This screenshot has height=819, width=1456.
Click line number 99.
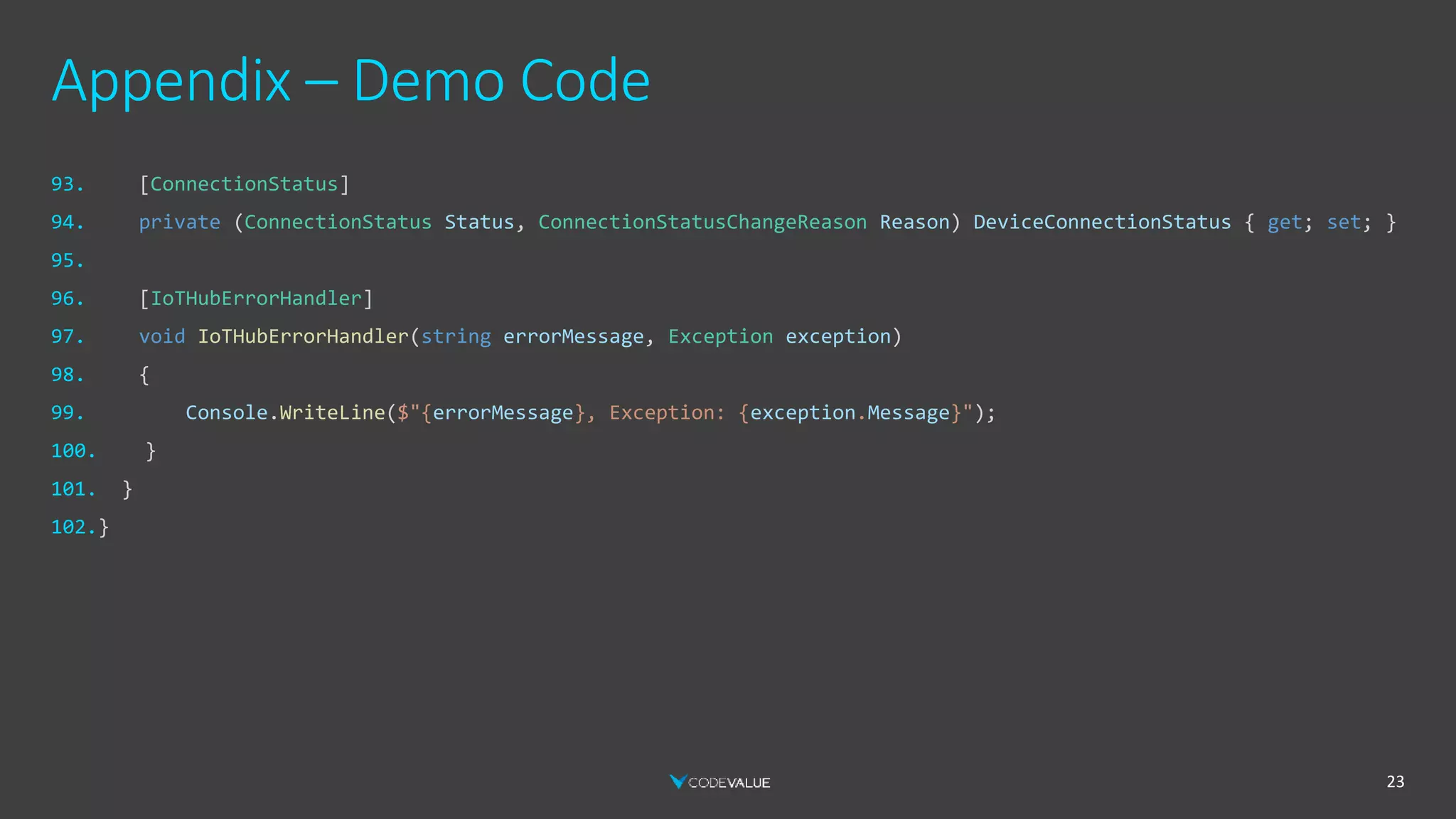[x=68, y=412]
